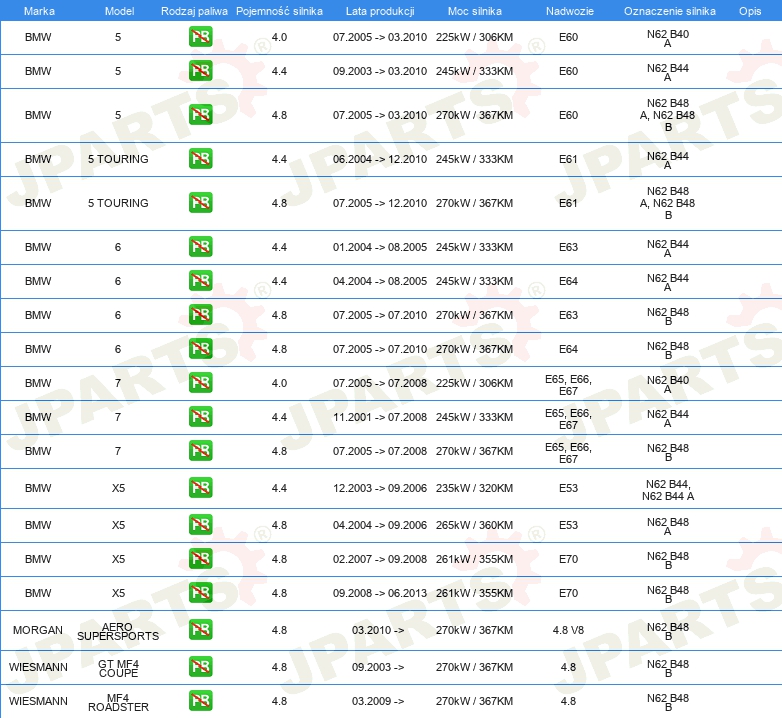Click the production date 04.2004 -> 08.2005
The height and width of the screenshot is (718, 782).
click(x=380, y=281)
